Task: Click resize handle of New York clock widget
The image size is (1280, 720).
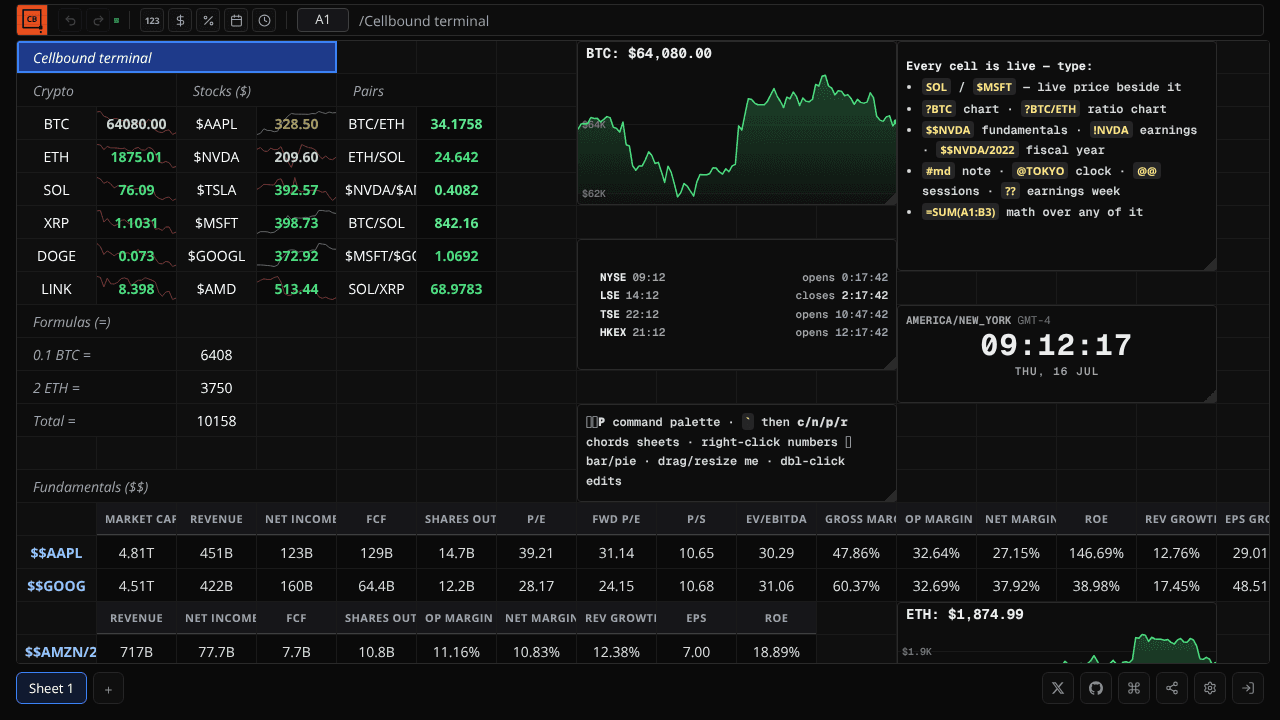Action: 1210,396
